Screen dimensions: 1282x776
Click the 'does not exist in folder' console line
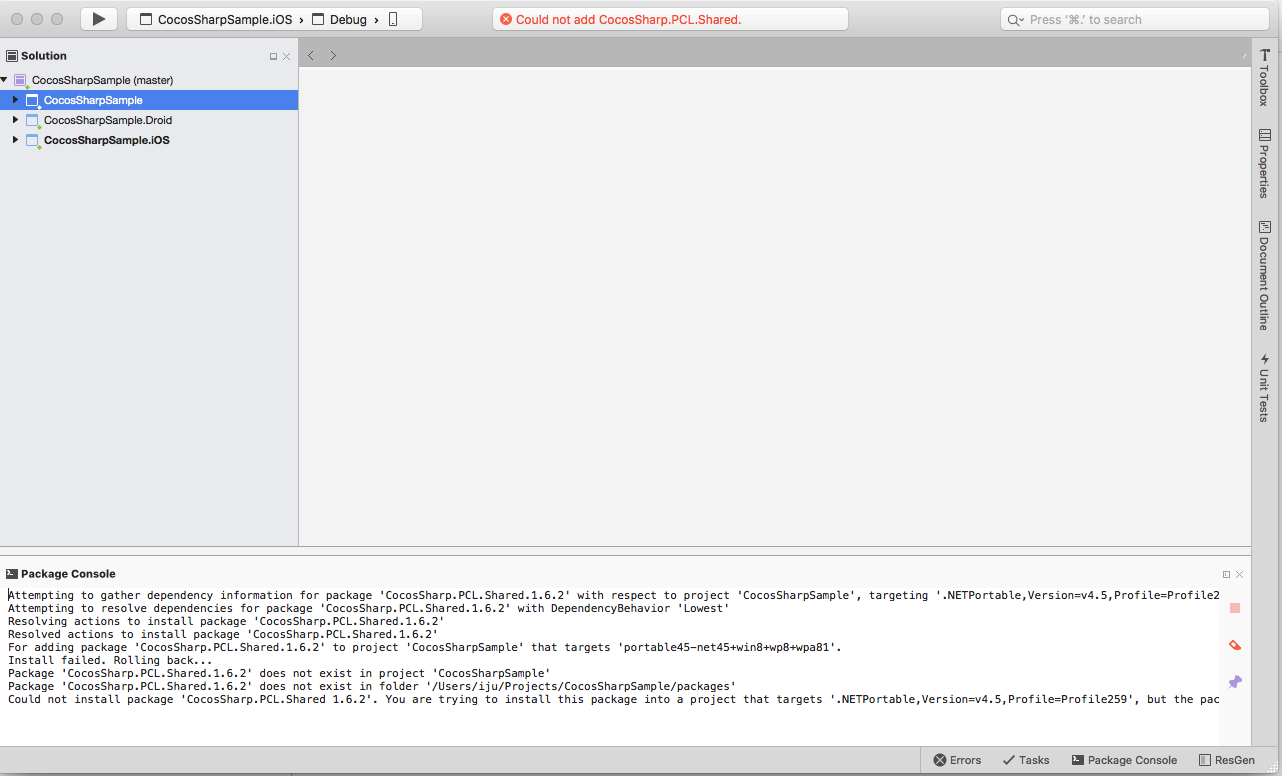[371, 686]
